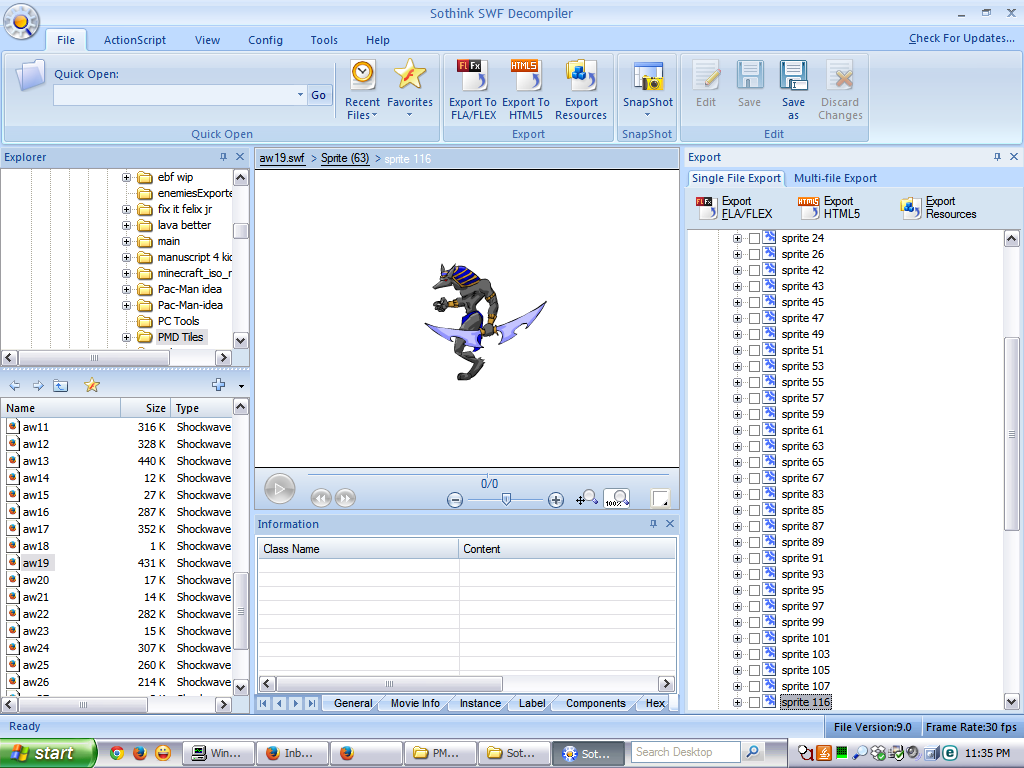
Task: Go up one folder level
Action: 61,386
